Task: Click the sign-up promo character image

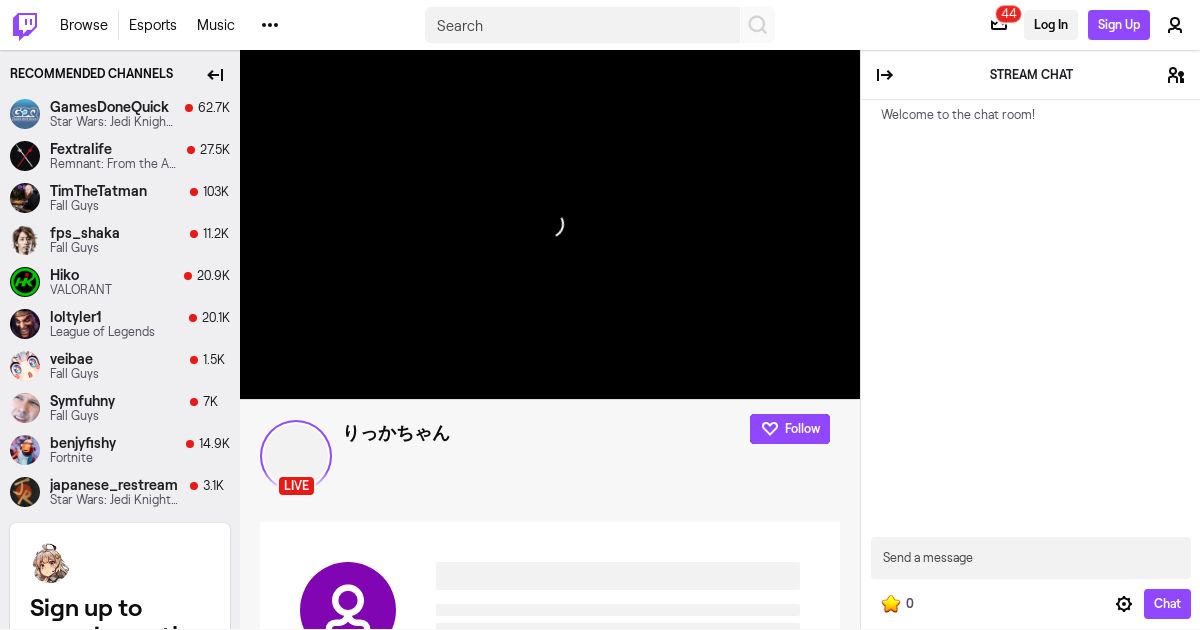Action: [50, 563]
